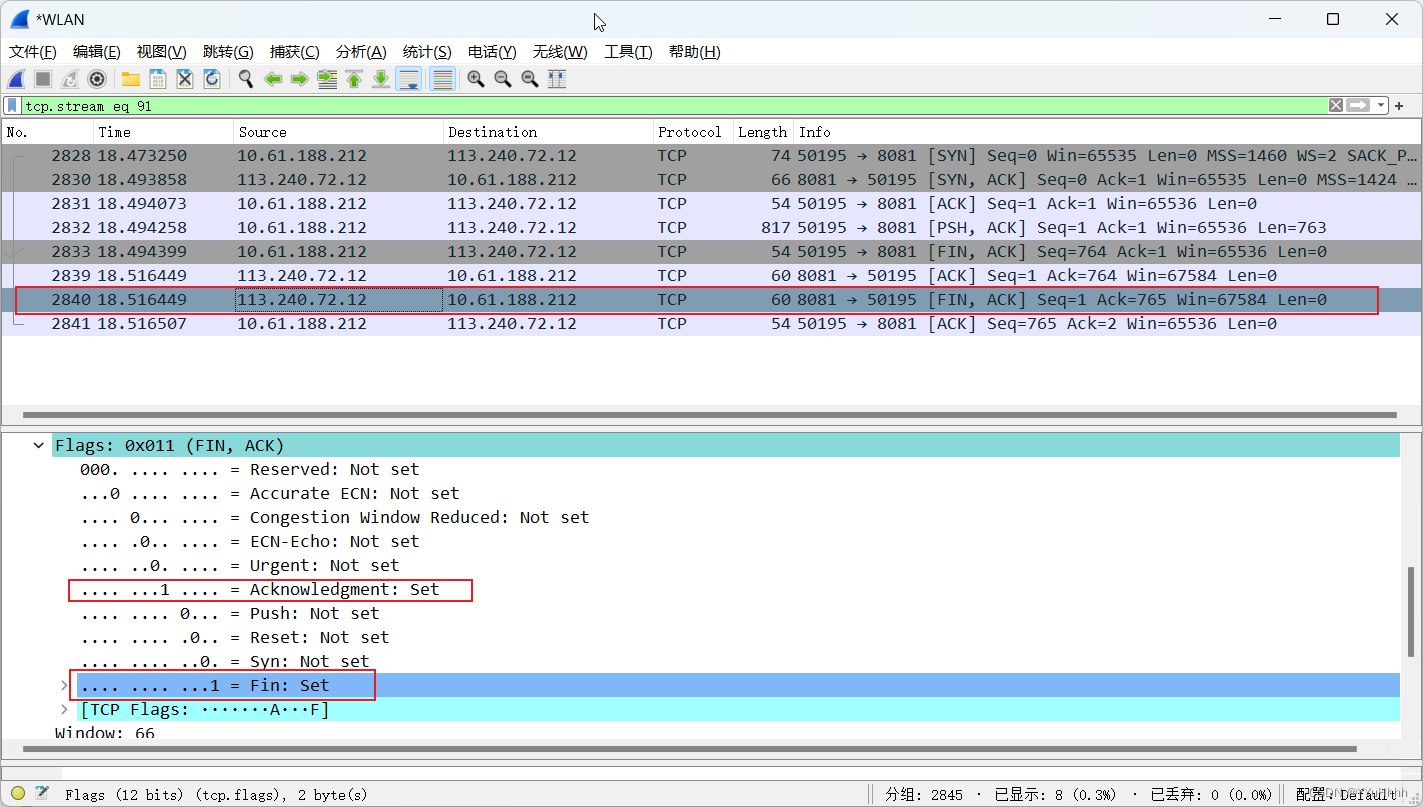Select the Acknowledgment: Set line
Image resolution: width=1423 pixels, height=807 pixels.
pyautogui.click(x=260, y=590)
